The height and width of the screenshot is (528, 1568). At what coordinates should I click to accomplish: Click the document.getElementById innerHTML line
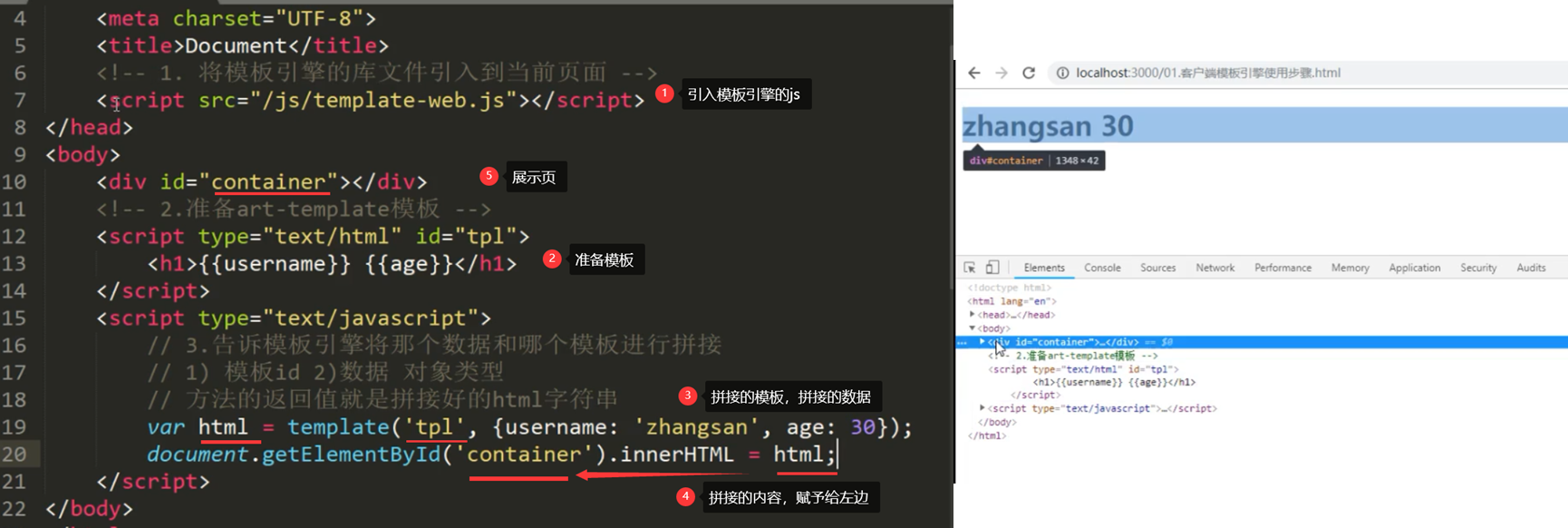[490, 454]
